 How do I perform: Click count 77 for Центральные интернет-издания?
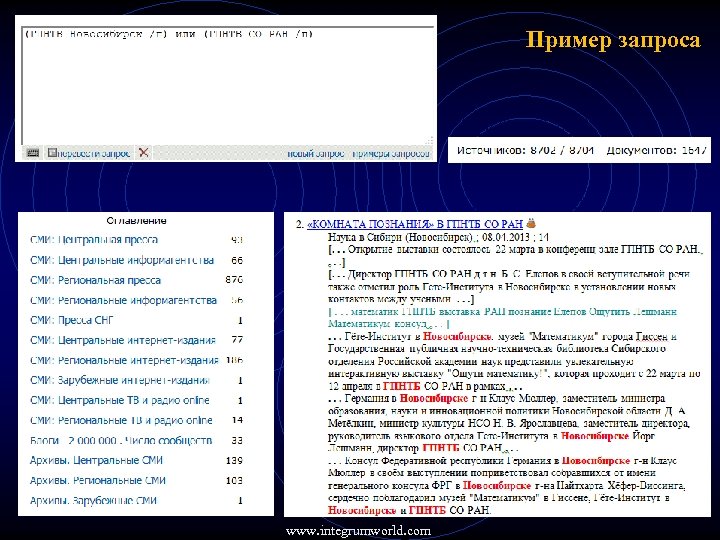pos(237,340)
